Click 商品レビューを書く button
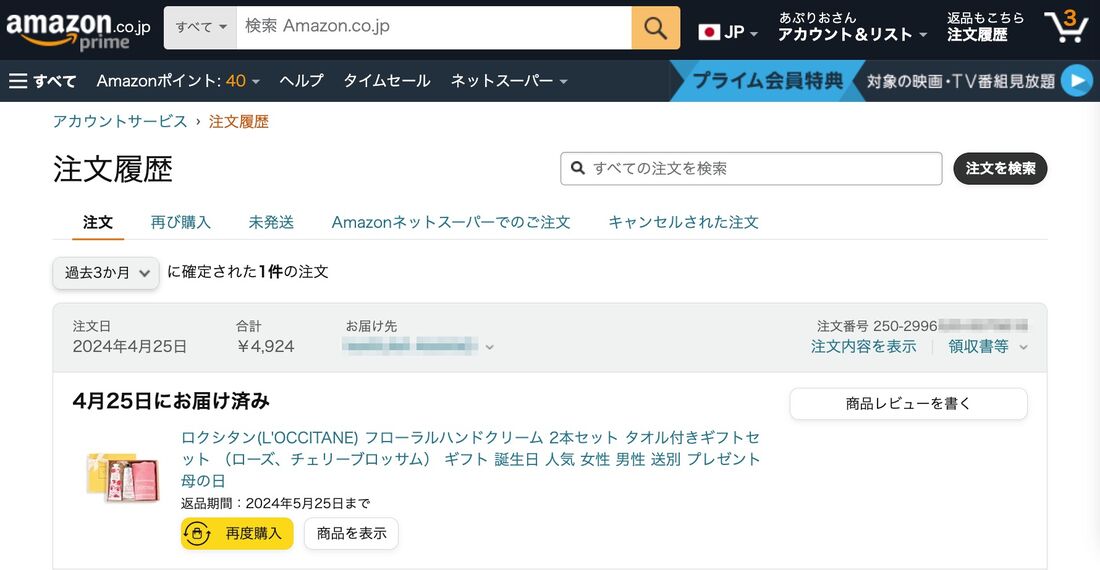 (x=908, y=404)
